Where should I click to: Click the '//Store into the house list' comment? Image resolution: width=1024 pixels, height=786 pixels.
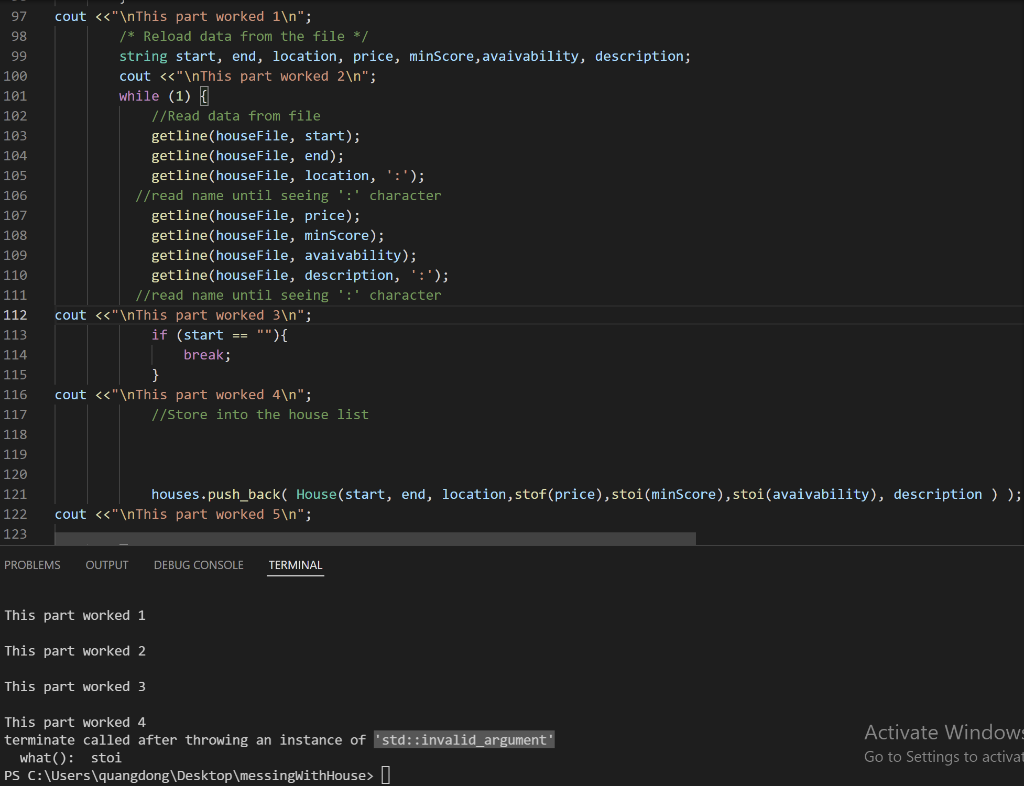point(260,415)
